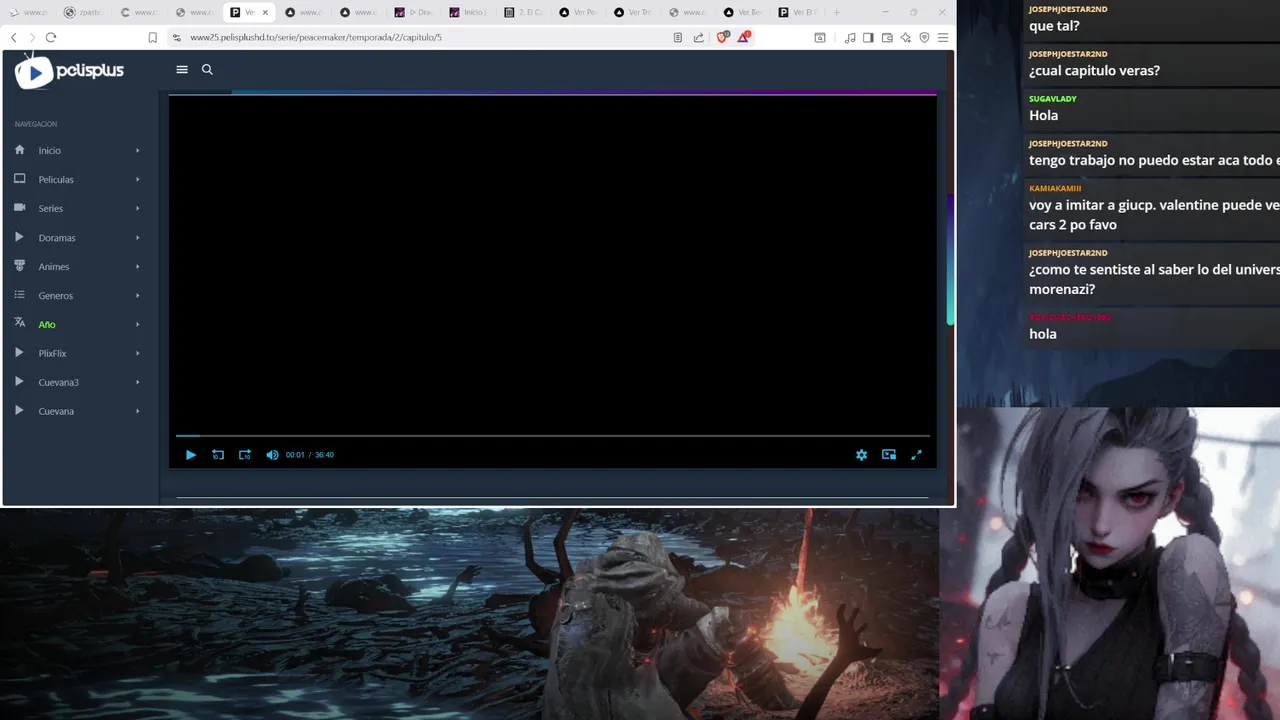1280x720 pixels.
Task: Click SUGAVLADY username in chat
Action: pyautogui.click(x=1053, y=99)
